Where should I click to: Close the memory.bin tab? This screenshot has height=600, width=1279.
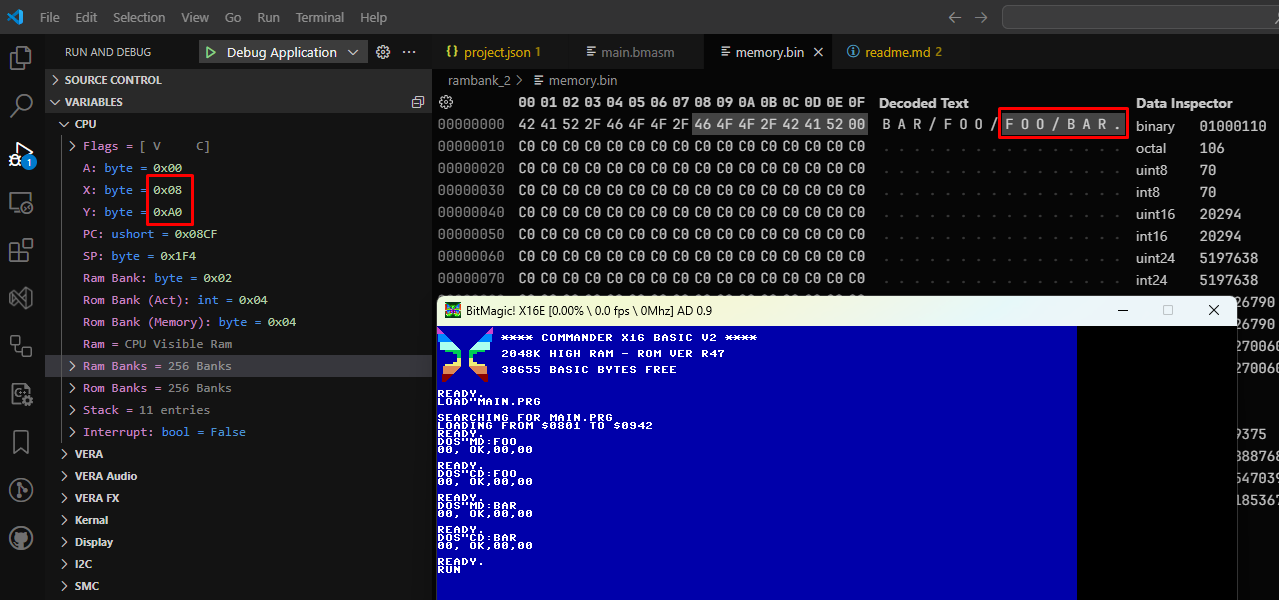(818, 52)
